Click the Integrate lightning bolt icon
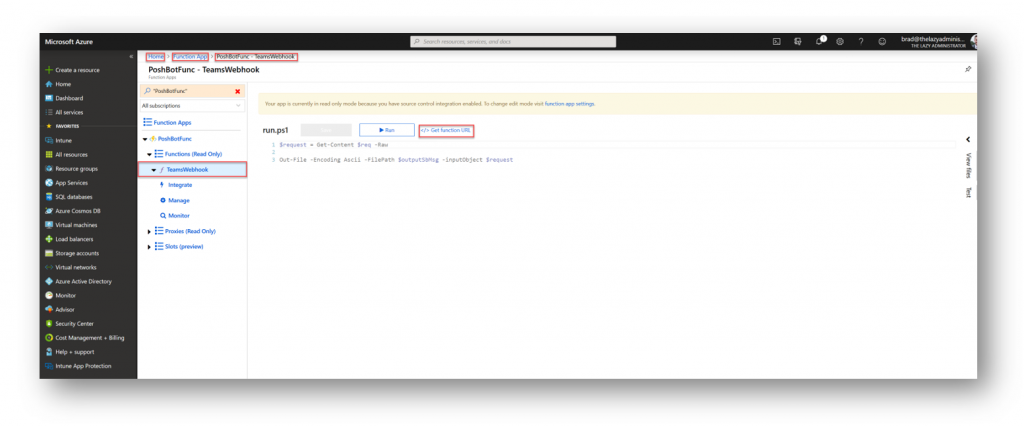The height and width of the screenshot is (427, 1024). (162, 185)
